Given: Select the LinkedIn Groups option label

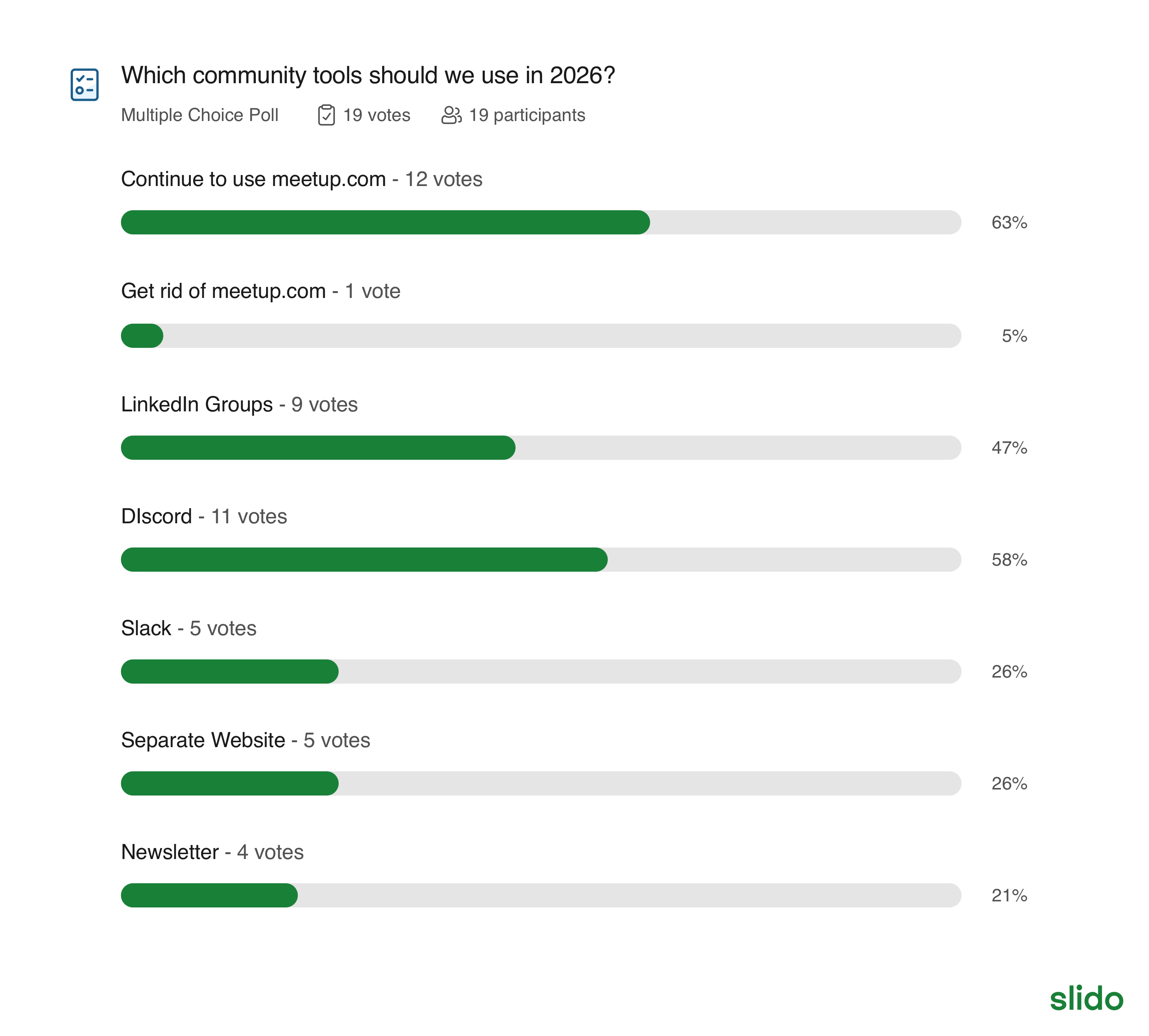Looking at the screenshot, I should click(197, 405).
